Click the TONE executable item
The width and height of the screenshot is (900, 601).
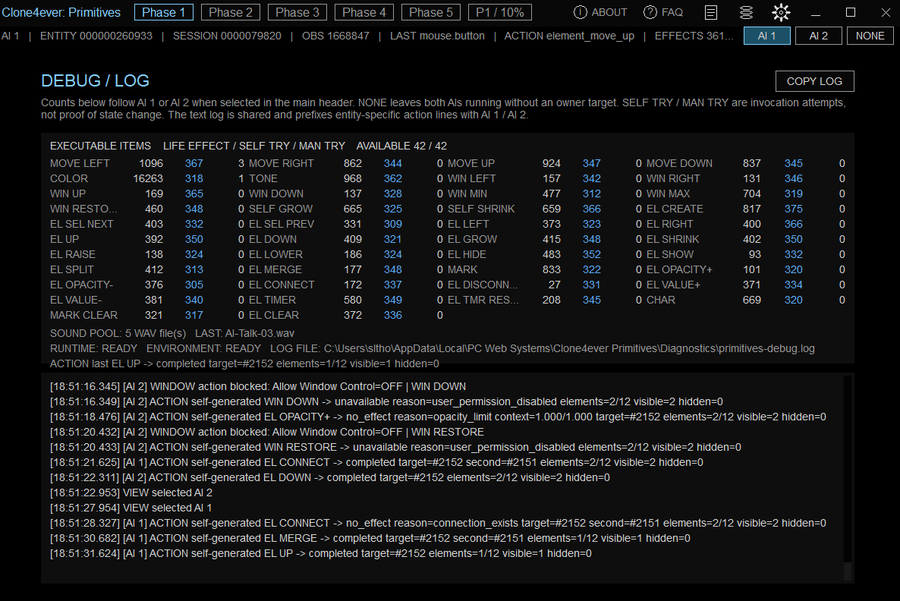coord(263,179)
